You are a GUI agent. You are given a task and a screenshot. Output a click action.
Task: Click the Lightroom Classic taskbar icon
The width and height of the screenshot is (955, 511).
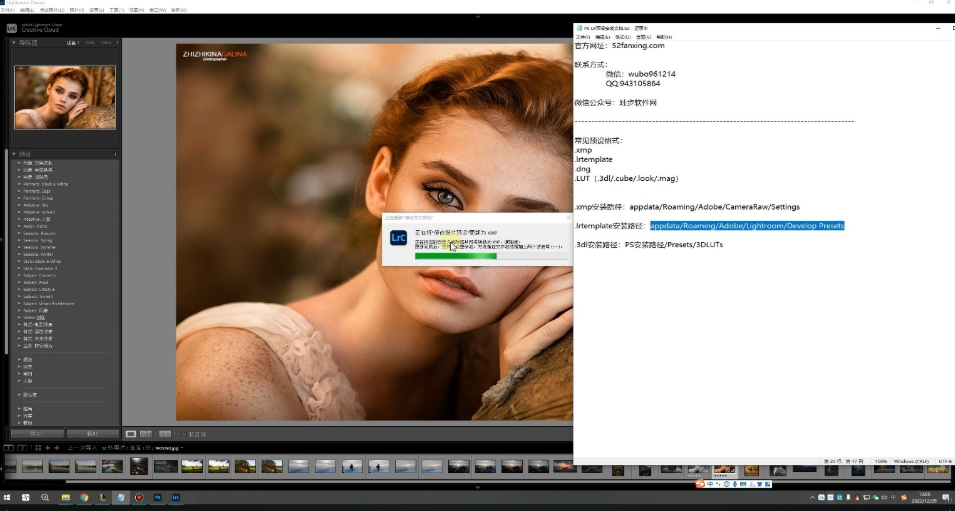(x=176, y=497)
